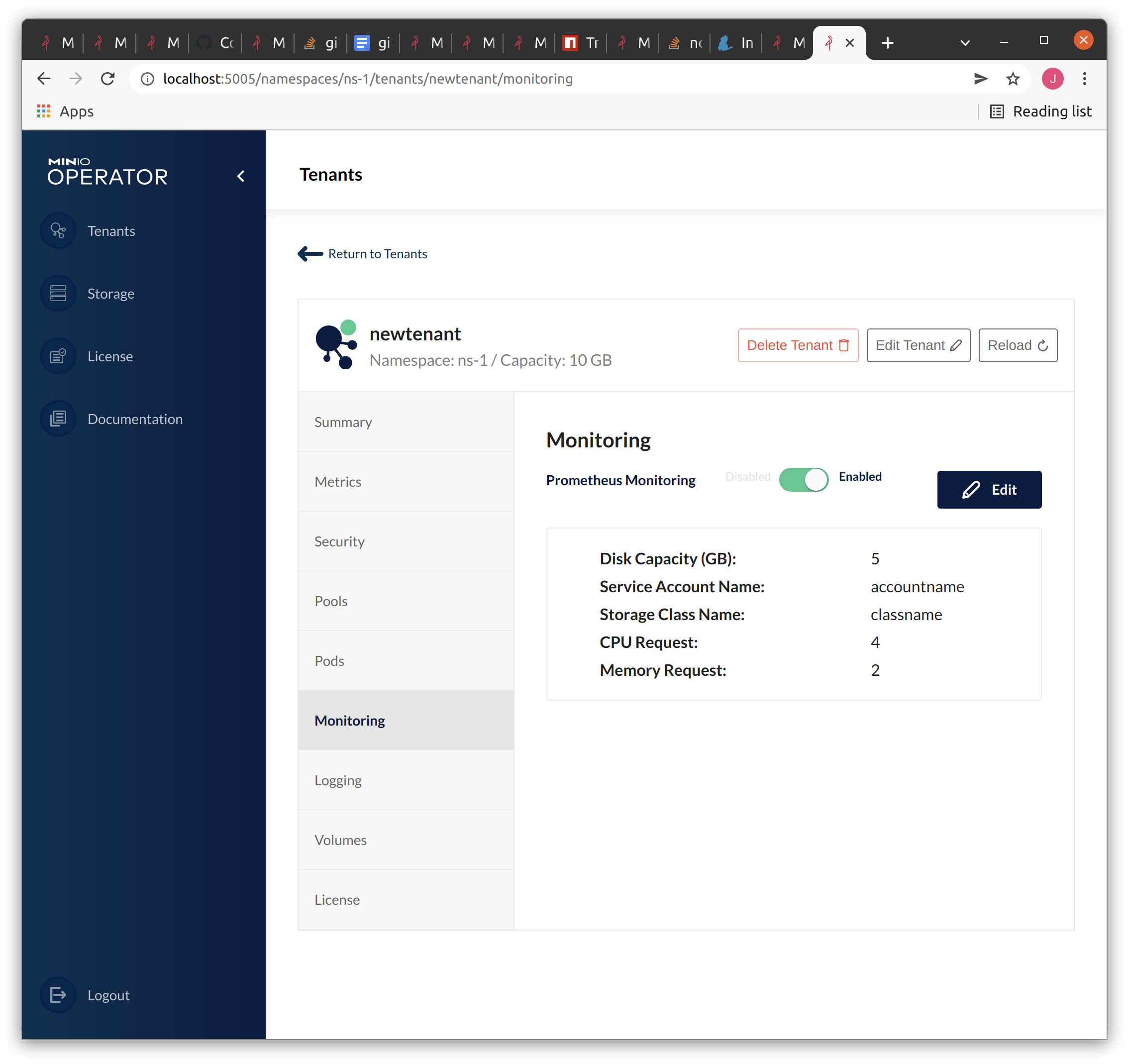Click the Reload tenant button
The image size is (1128, 1064).
tap(1018, 345)
